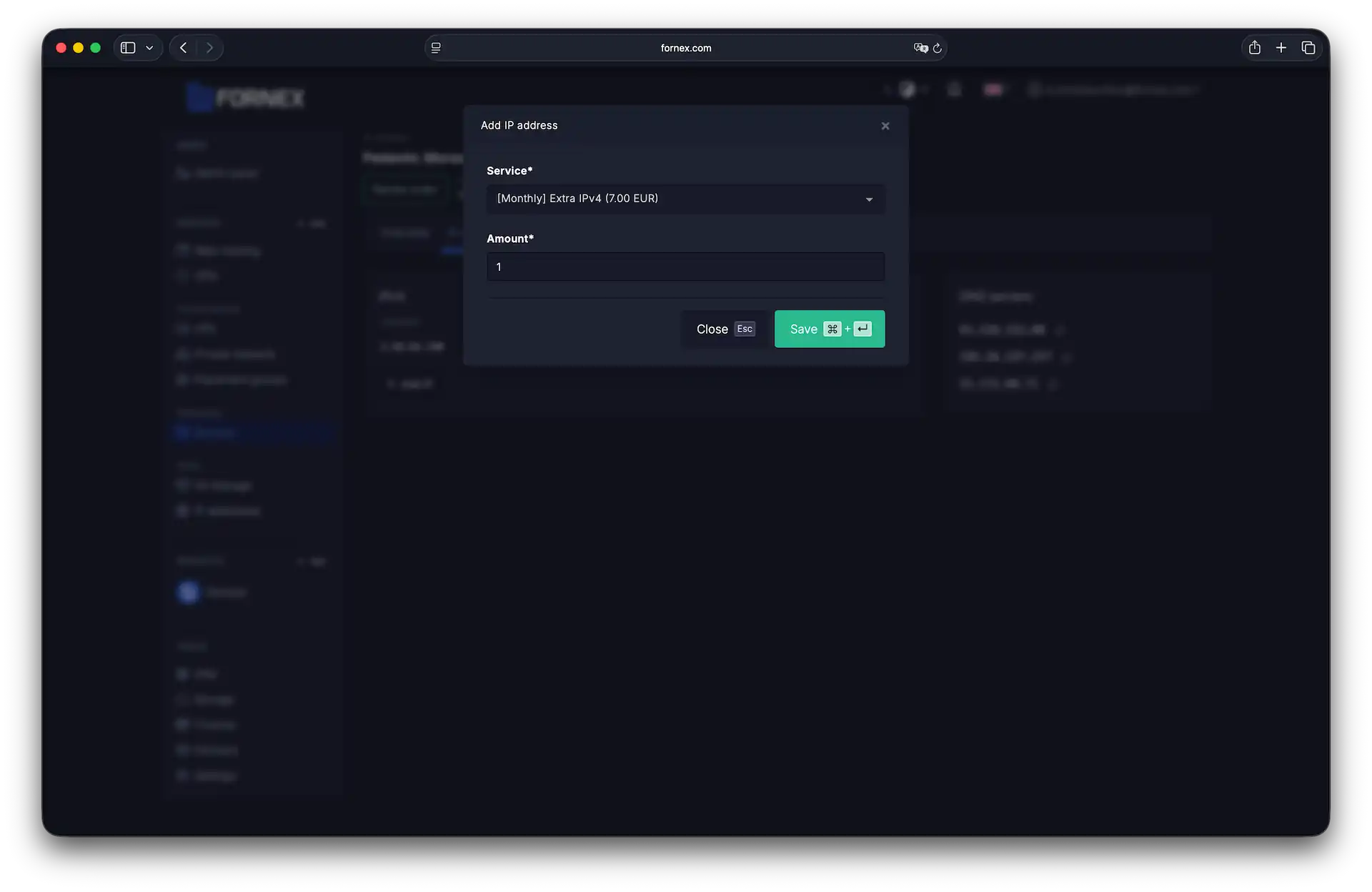
Task: Select the fornex.com address bar
Action: point(686,48)
